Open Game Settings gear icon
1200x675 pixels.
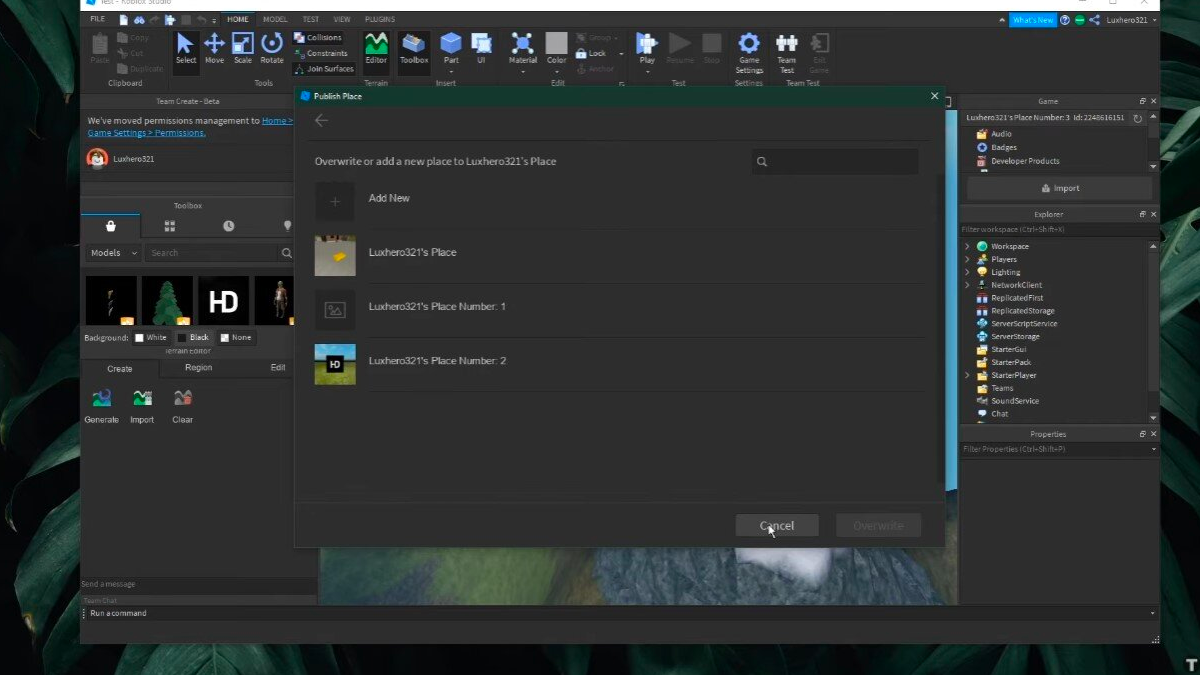click(x=749, y=45)
